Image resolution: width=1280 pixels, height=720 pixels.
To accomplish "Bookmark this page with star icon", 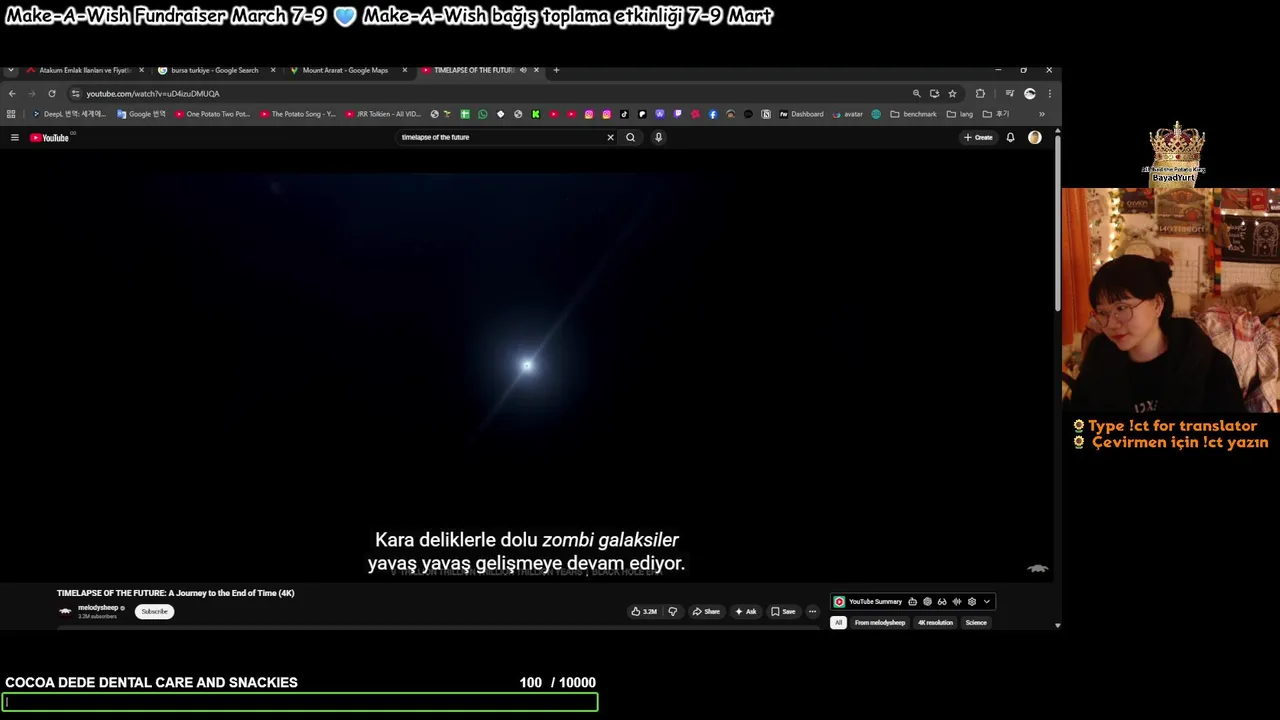I will coord(952,93).
